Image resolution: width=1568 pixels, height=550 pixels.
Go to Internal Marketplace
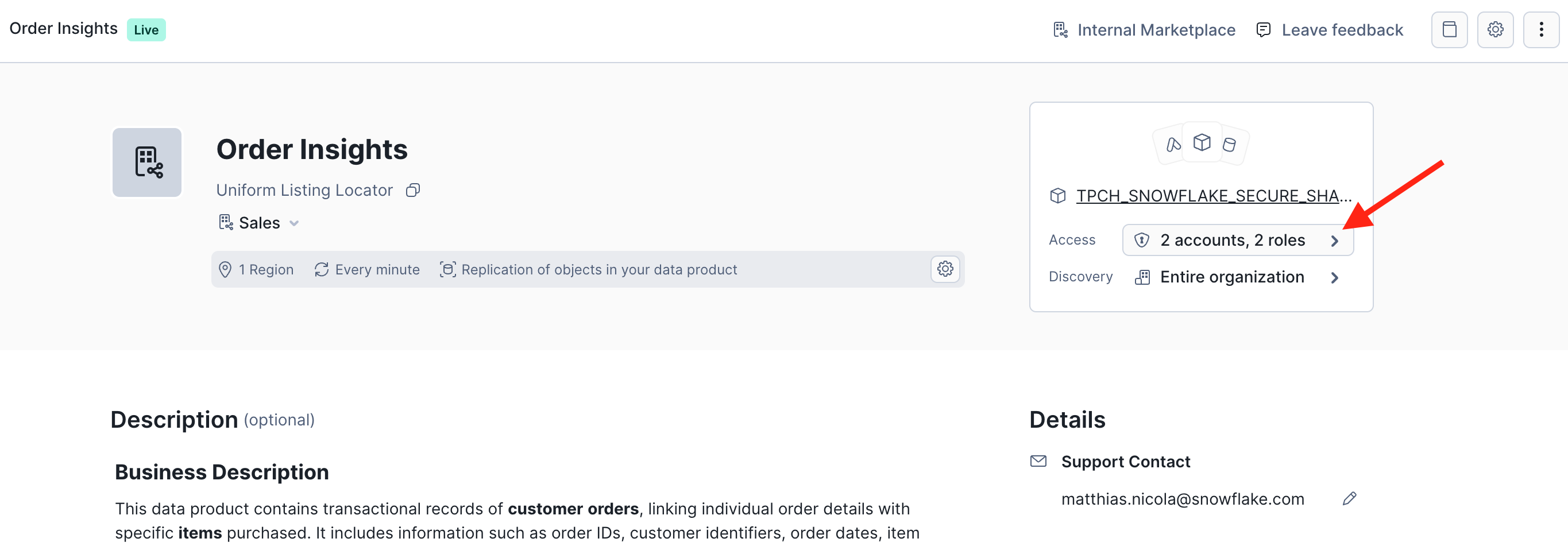(1156, 30)
